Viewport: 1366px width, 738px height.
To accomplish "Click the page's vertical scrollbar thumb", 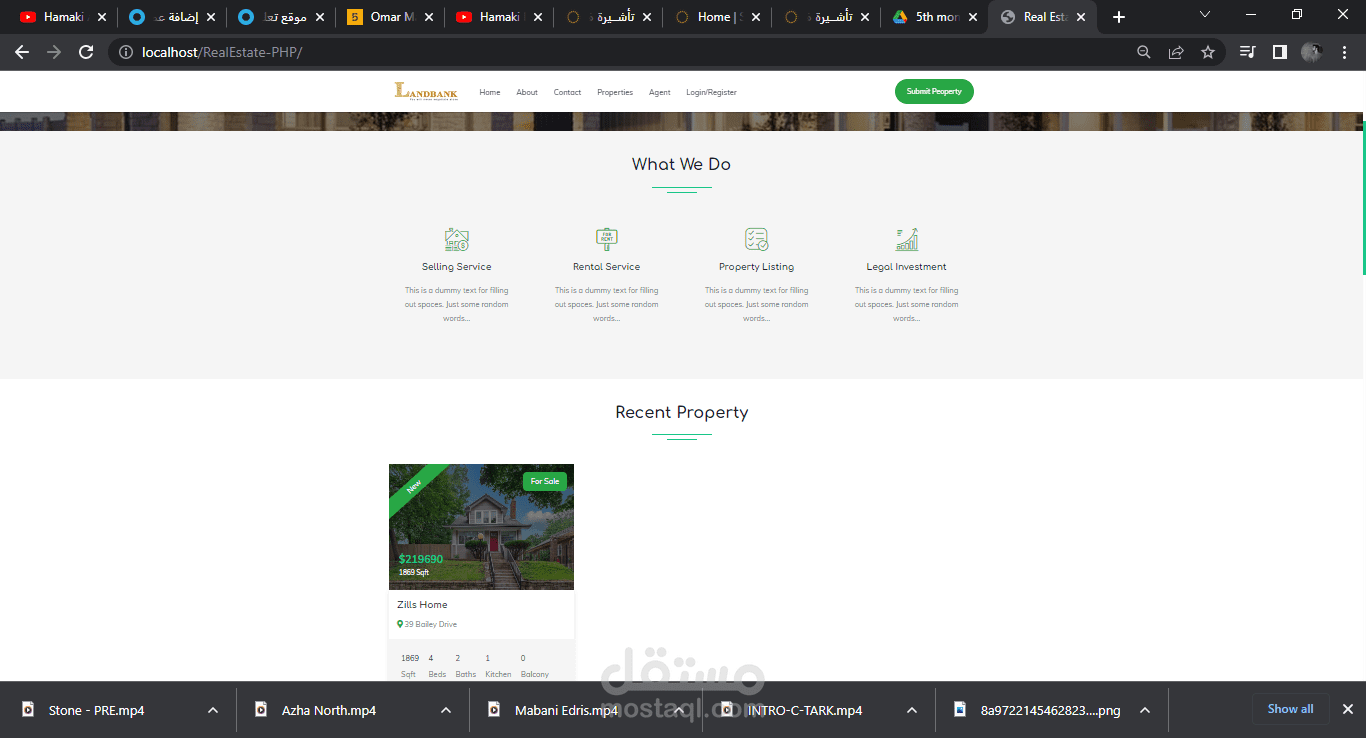I will (1363, 197).
